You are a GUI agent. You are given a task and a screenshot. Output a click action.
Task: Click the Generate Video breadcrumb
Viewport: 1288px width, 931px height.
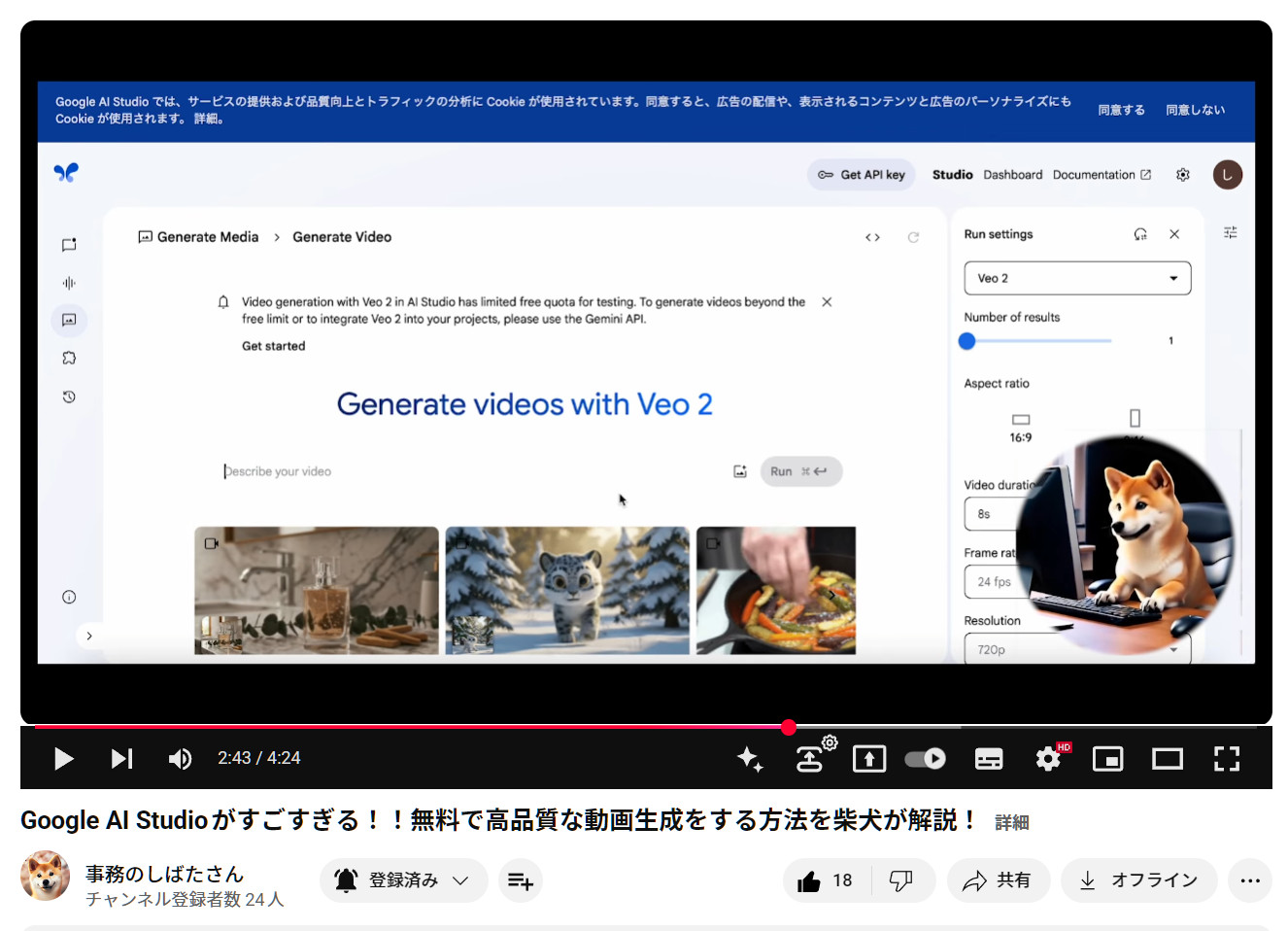pos(342,237)
